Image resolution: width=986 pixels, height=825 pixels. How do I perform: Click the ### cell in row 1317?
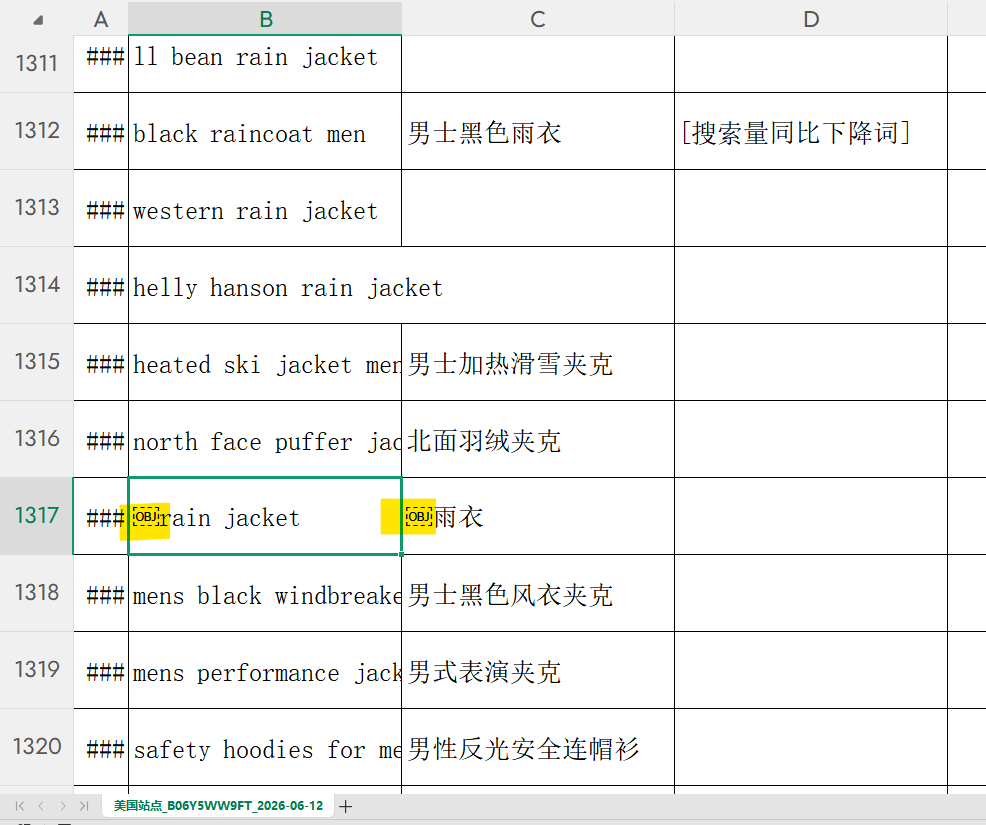click(101, 516)
